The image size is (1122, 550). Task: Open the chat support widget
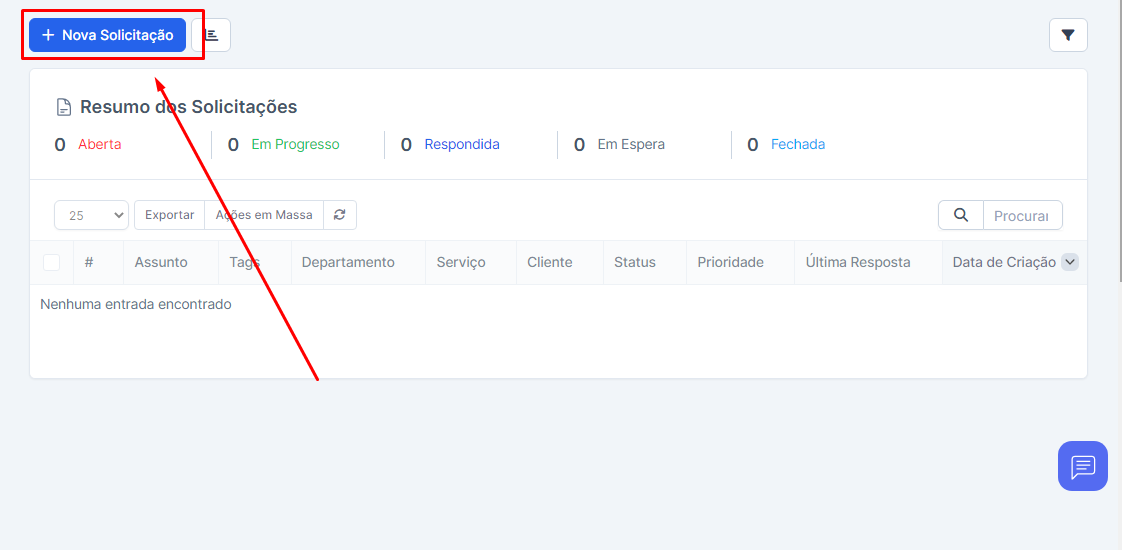tap(1082, 466)
